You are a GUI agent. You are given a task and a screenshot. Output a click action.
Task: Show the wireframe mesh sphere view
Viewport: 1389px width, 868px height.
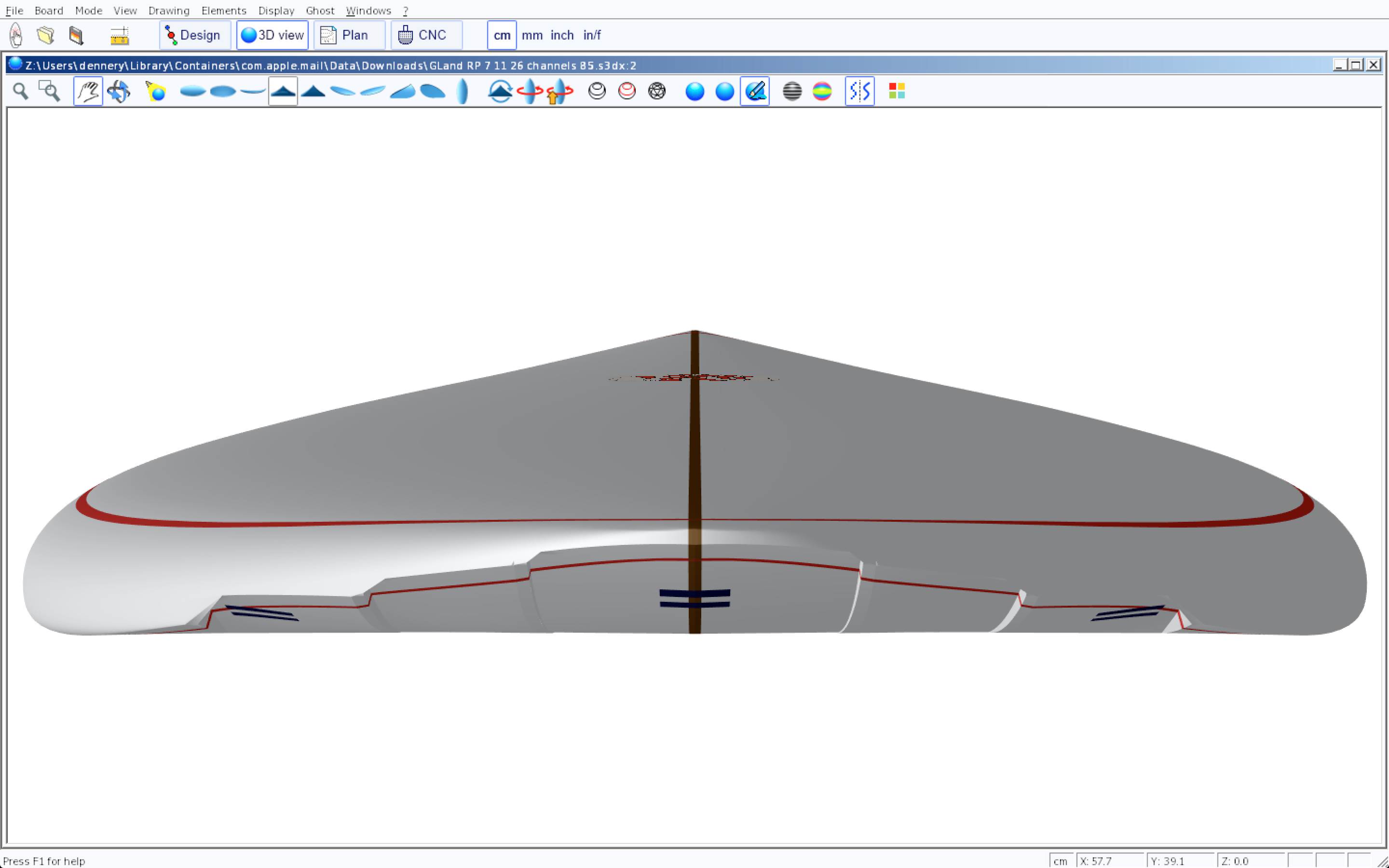pos(656,91)
